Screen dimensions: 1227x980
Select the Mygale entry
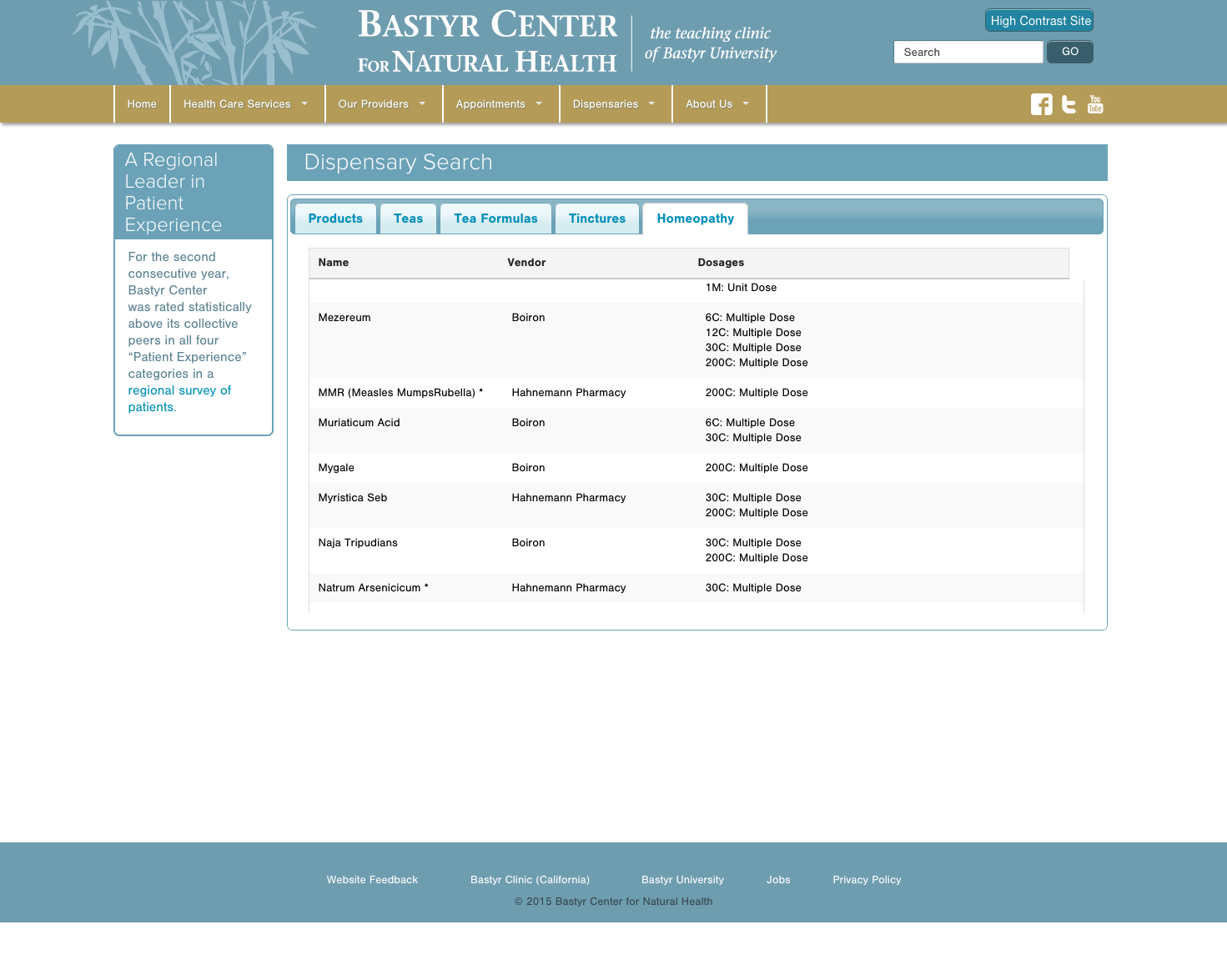pos(336,468)
